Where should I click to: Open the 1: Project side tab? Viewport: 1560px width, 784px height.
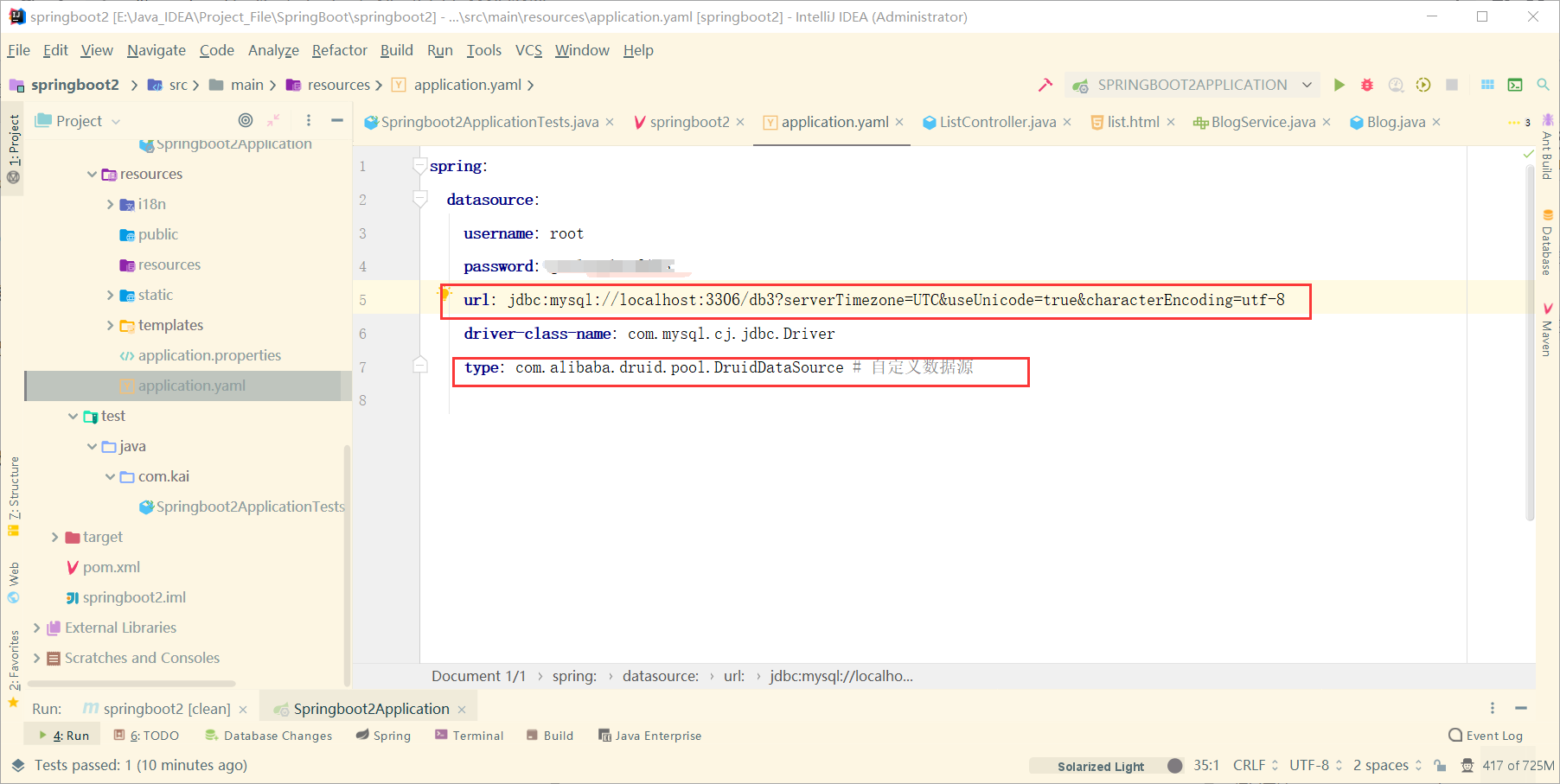tap(14, 149)
